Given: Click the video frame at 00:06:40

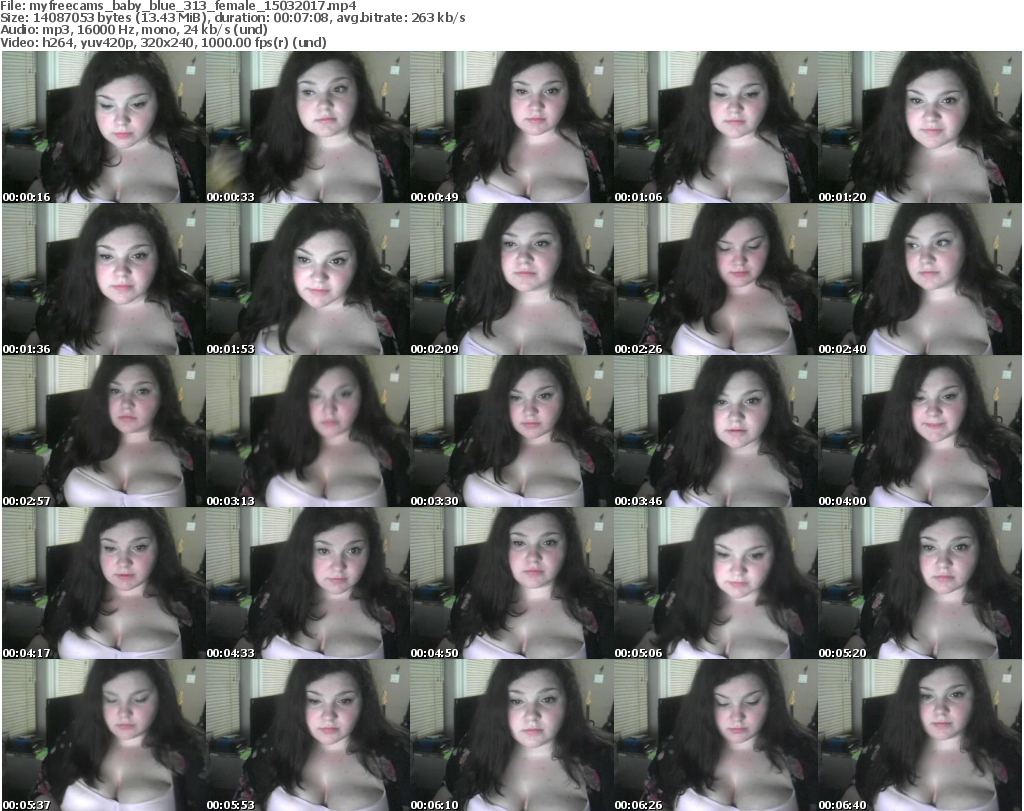Looking at the screenshot, I should click(x=920, y=735).
